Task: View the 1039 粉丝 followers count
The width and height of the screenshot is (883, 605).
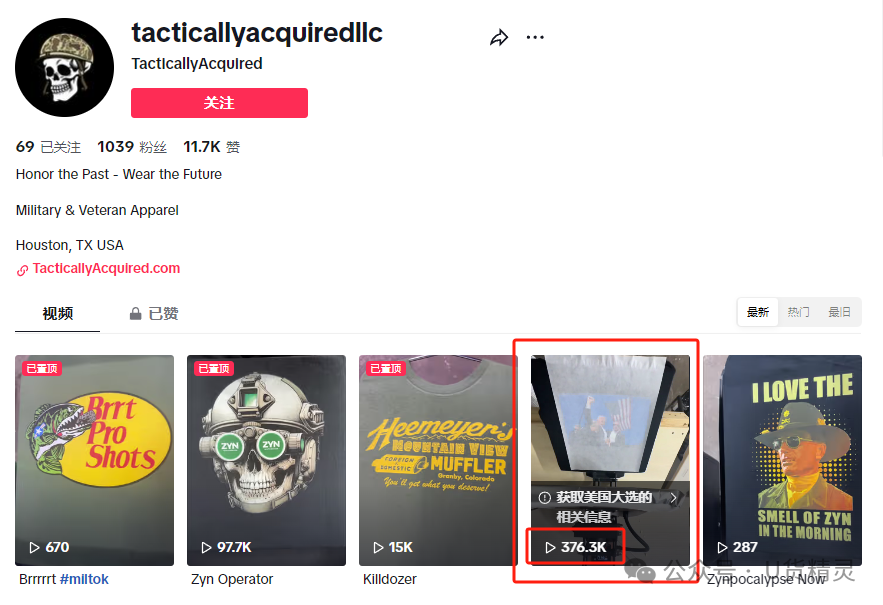Action: tap(132, 147)
